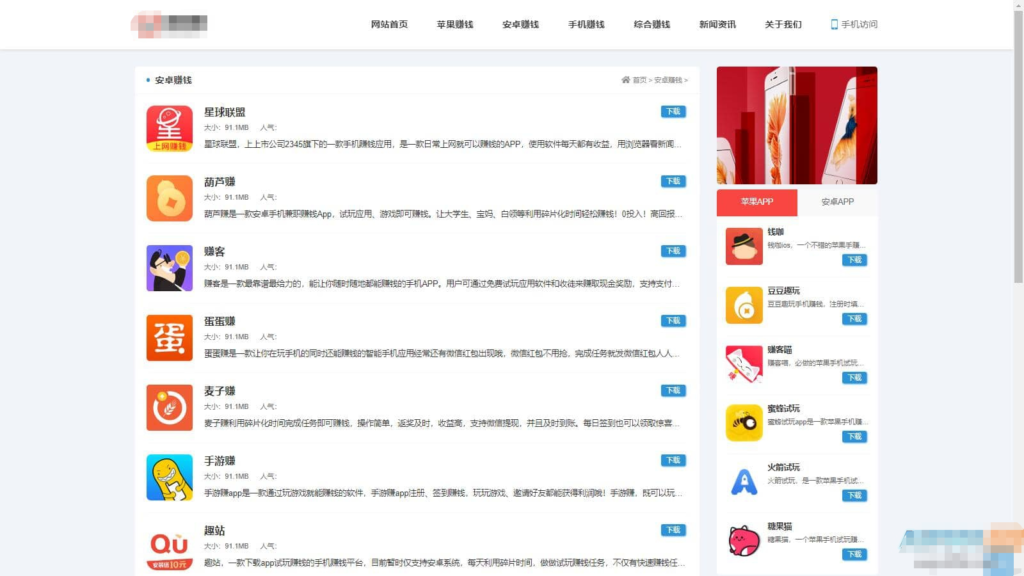
Task: Switch to the 安卓APP tab
Action: (x=837, y=202)
